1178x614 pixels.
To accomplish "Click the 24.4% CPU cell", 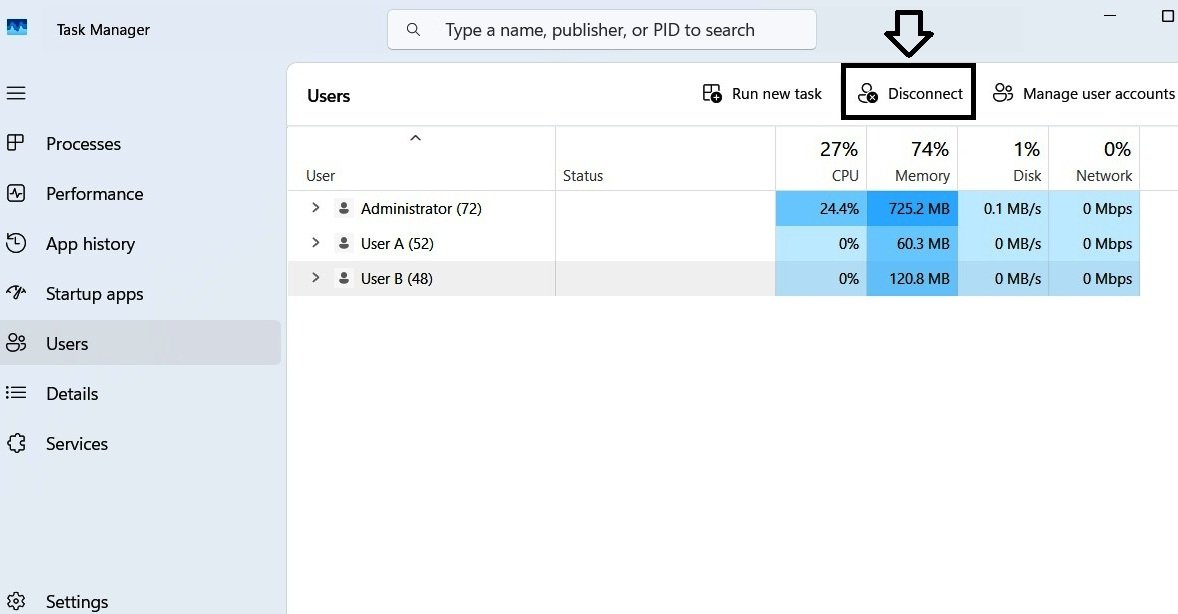I will pyautogui.click(x=821, y=208).
